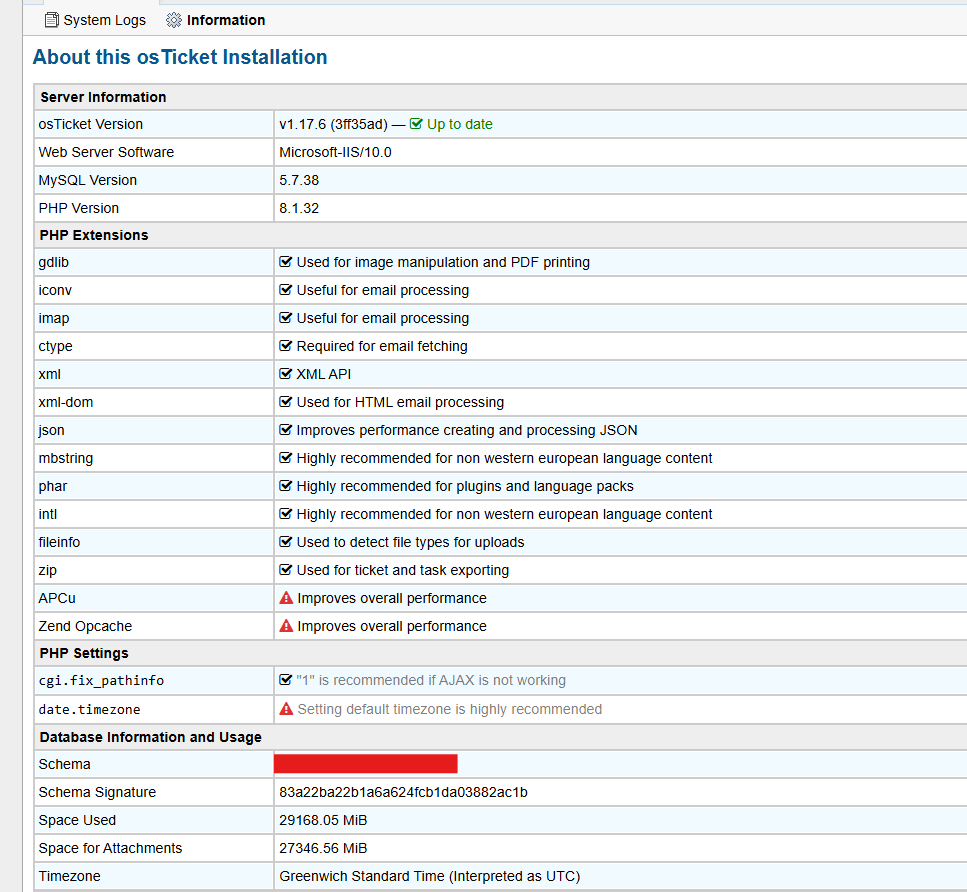The height and width of the screenshot is (892, 967).
Task: Click the iconv check icon
Action: coord(285,289)
